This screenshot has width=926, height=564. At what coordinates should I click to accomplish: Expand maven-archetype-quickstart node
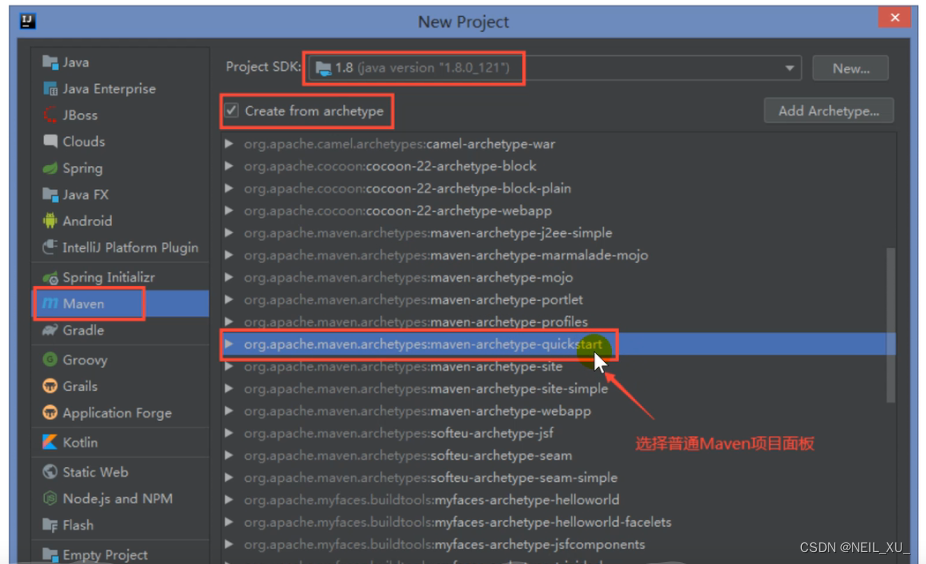point(229,344)
